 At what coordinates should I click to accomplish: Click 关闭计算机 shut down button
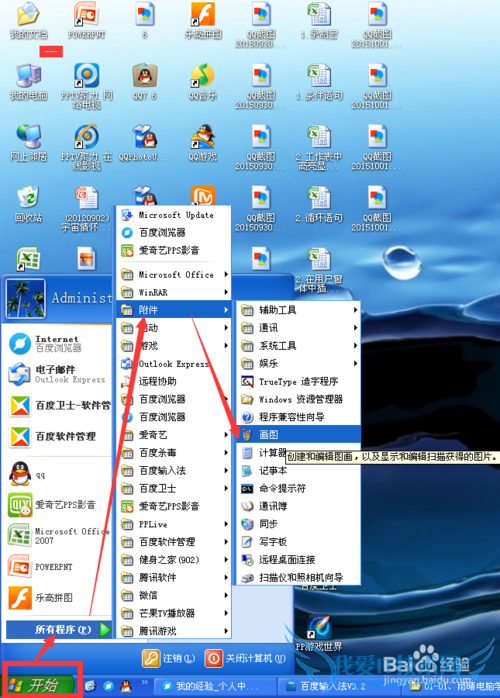tap(245, 658)
